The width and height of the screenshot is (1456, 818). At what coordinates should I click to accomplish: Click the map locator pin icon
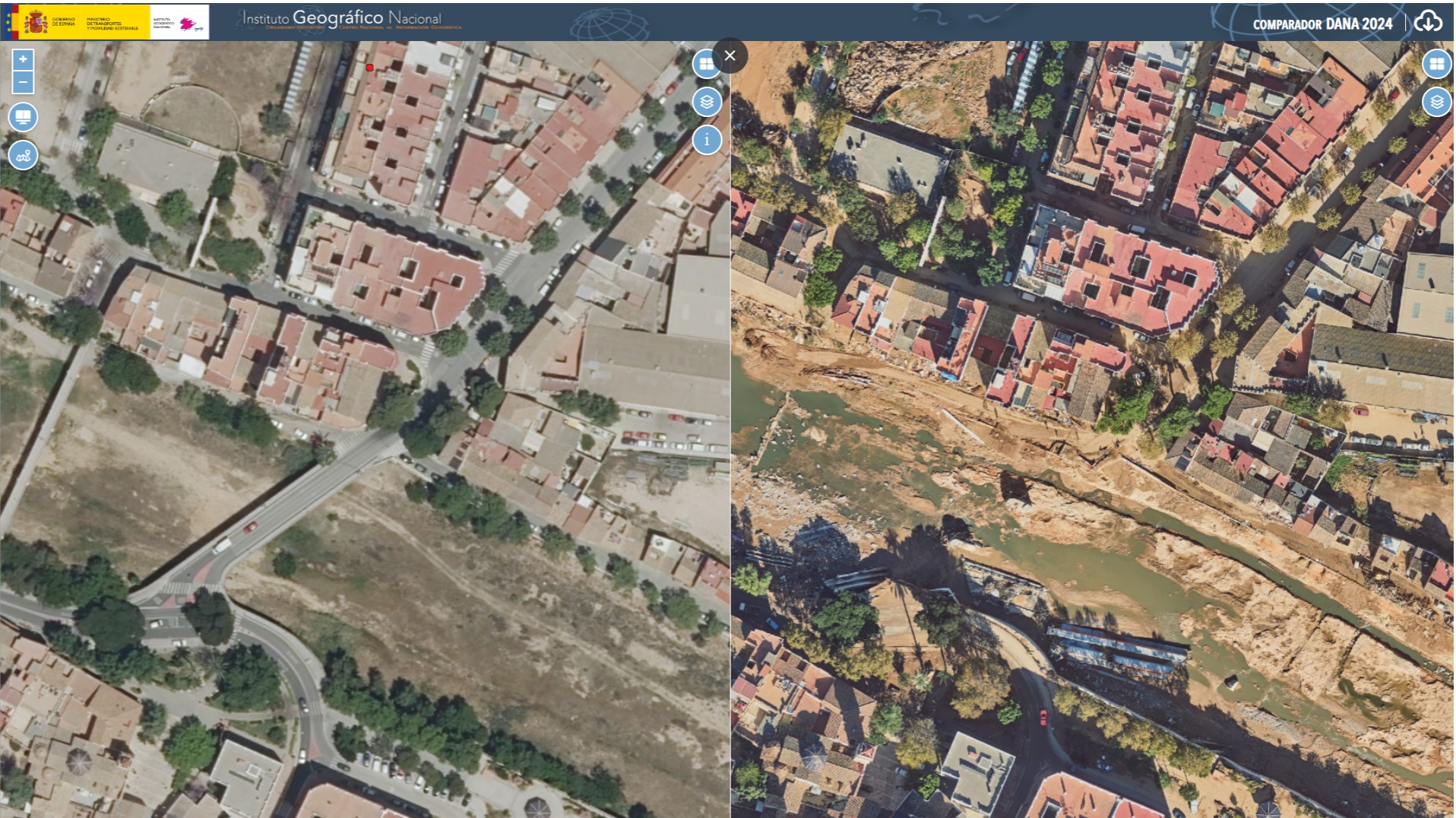click(23, 155)
